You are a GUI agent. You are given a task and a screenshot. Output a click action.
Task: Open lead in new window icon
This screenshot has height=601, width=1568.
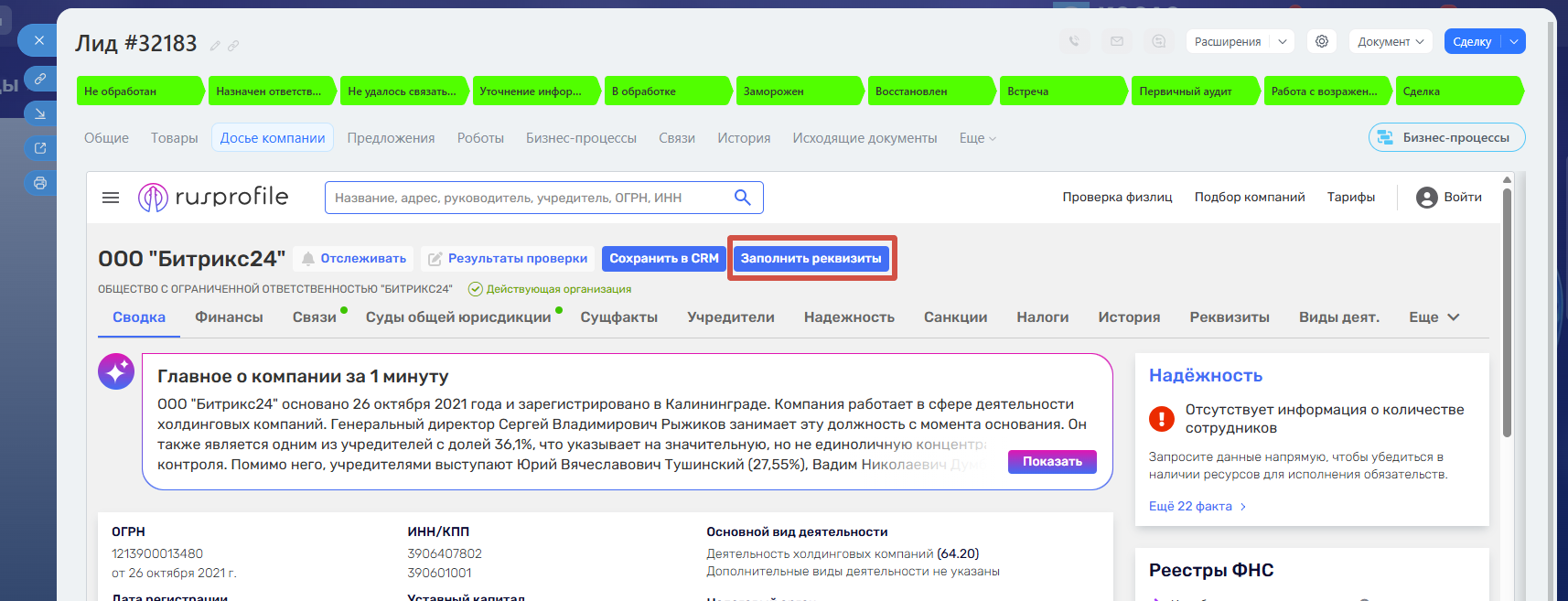click(40, 148)
